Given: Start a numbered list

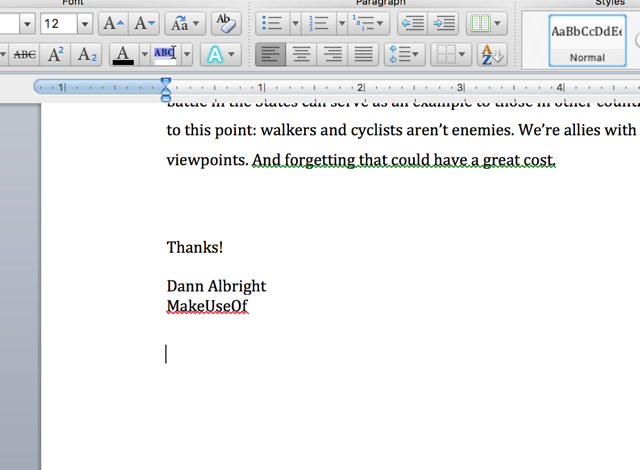Looking at the screenshot, I should tap(319, 24).
